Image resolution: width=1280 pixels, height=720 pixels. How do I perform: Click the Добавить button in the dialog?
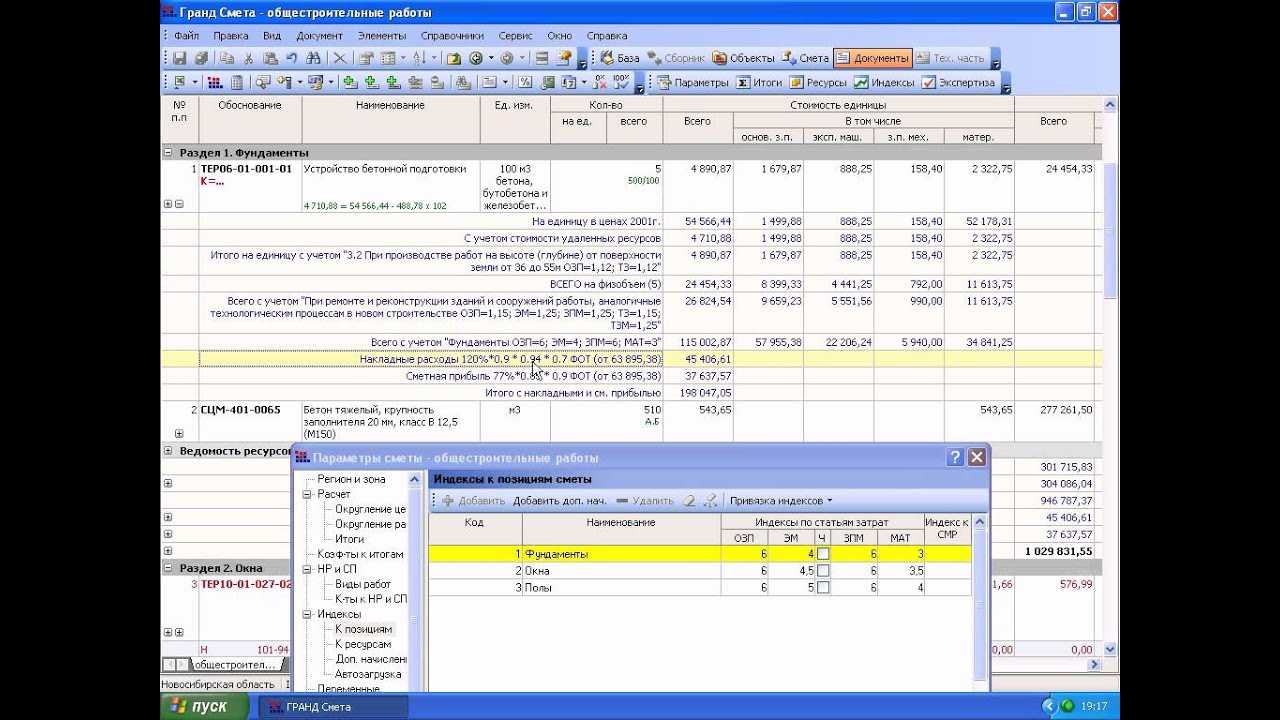pos(474,500)
